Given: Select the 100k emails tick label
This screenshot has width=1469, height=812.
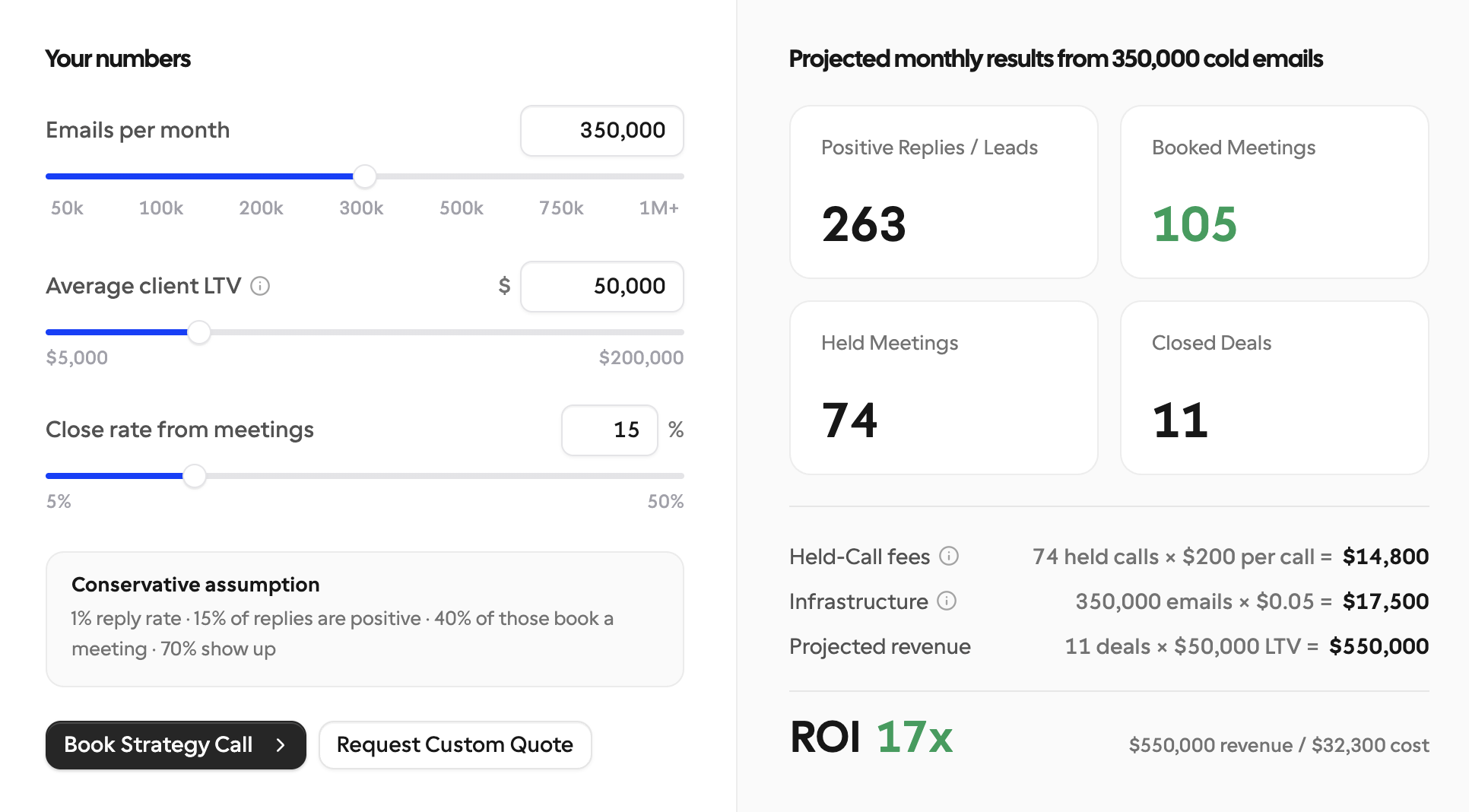Looking at the screenshot, I should [161, 208].
